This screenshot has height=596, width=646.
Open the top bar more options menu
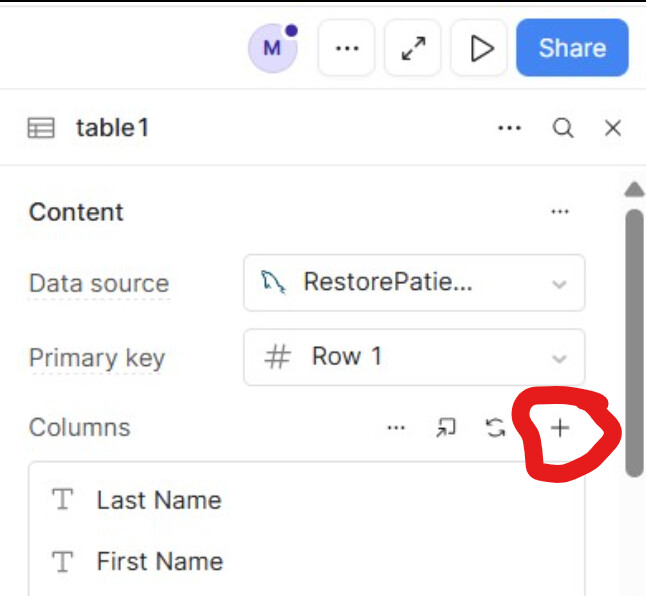347,48
